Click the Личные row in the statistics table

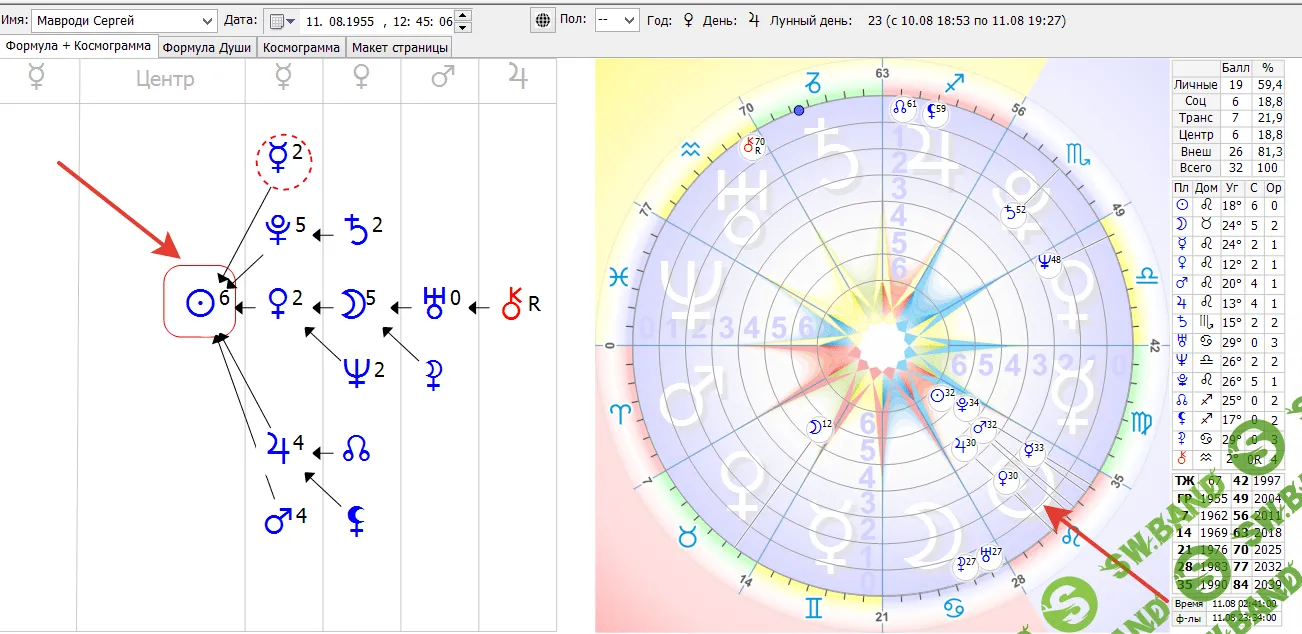[x=1194, y=85]
